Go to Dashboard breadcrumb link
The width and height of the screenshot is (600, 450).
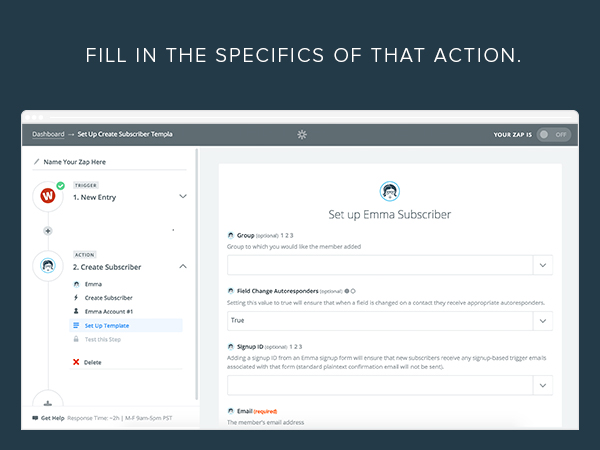(48, 134)
